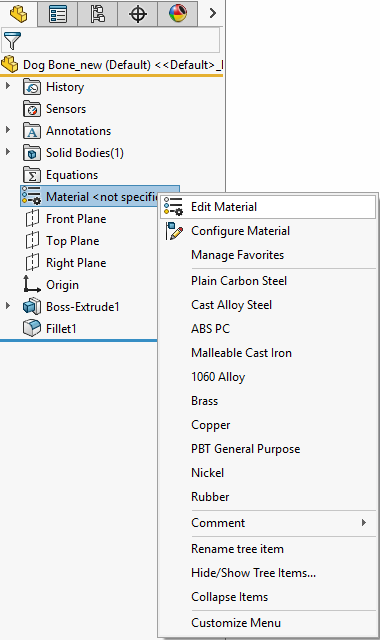Expand the Solid Bodies(1) folder
Image resolution: width=380 pixels, height=640 pixels.
point(8,152)
